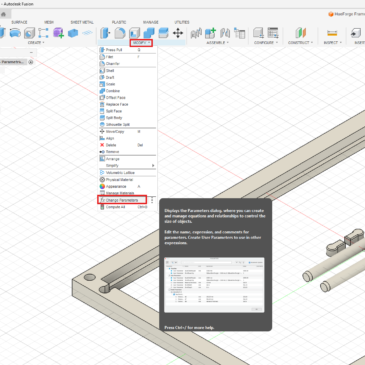Select the Combine tool in the Modify toolbar
This screenshot has width=365, height=365.
pos(149,33)
